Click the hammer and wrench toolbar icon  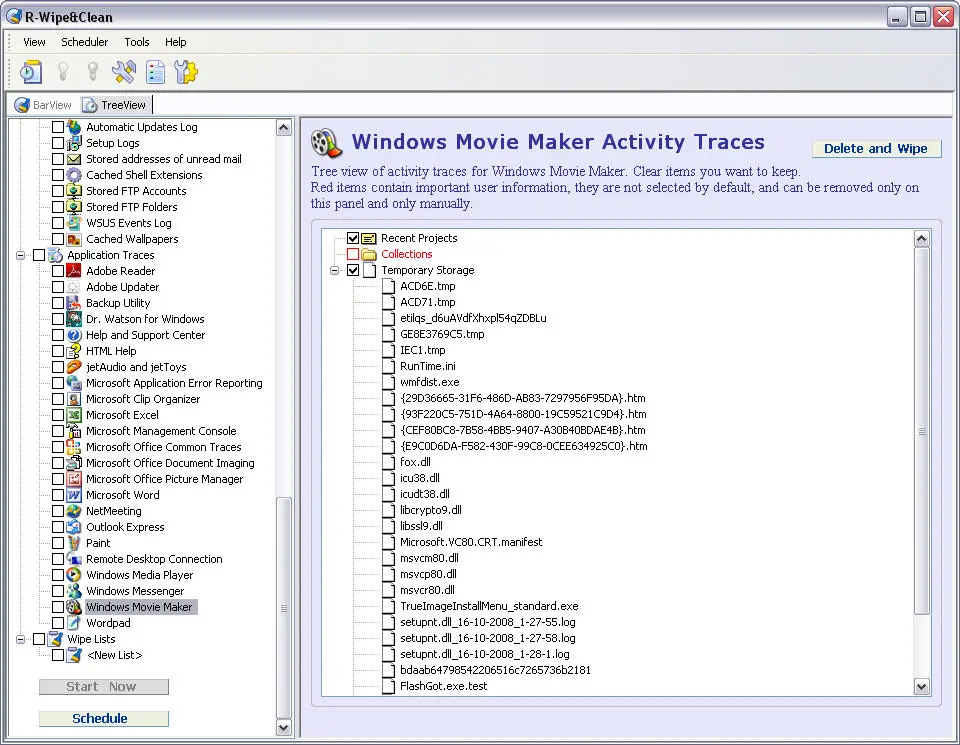click(124, 72)
